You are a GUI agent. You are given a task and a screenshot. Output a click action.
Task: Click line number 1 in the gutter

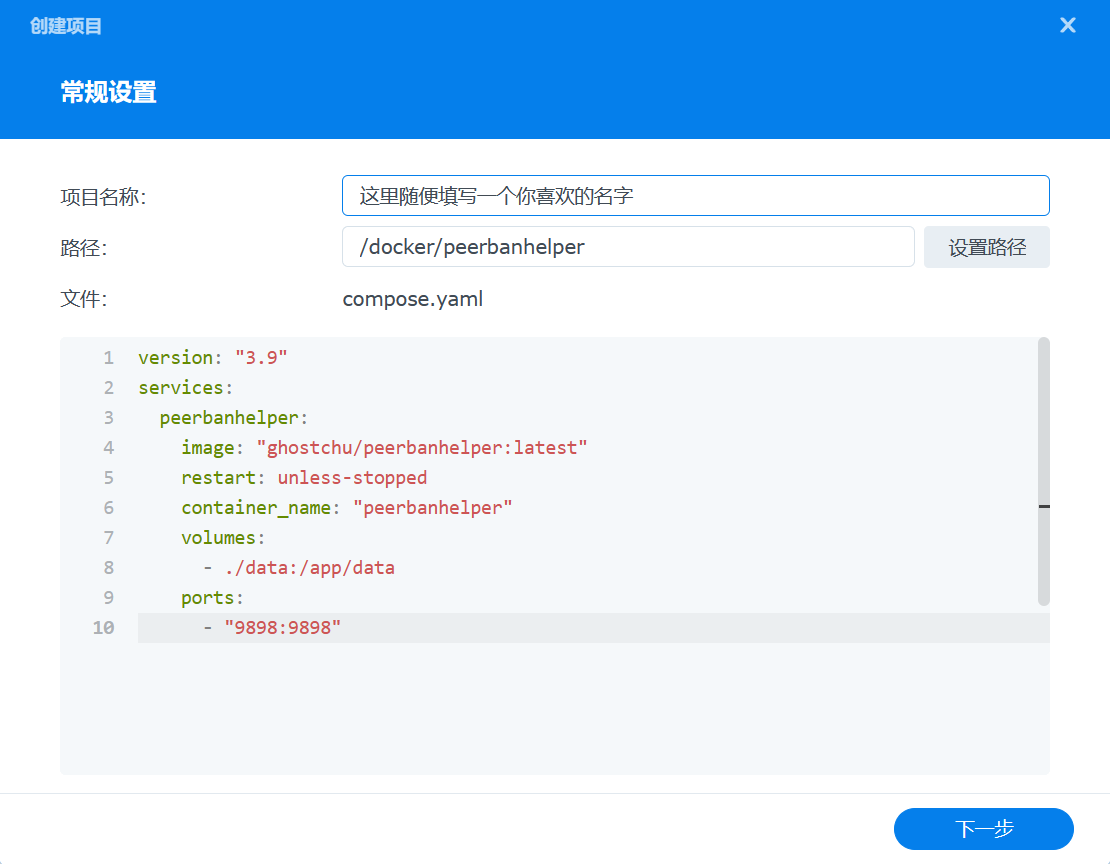108,358
